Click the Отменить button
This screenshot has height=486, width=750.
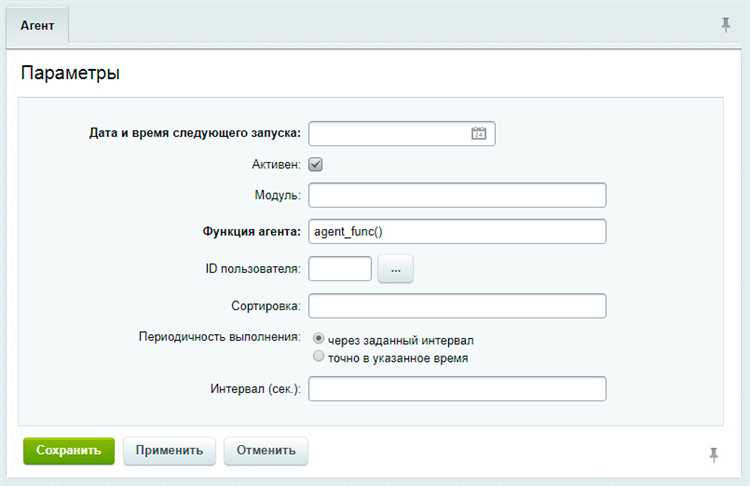[266, 451]
